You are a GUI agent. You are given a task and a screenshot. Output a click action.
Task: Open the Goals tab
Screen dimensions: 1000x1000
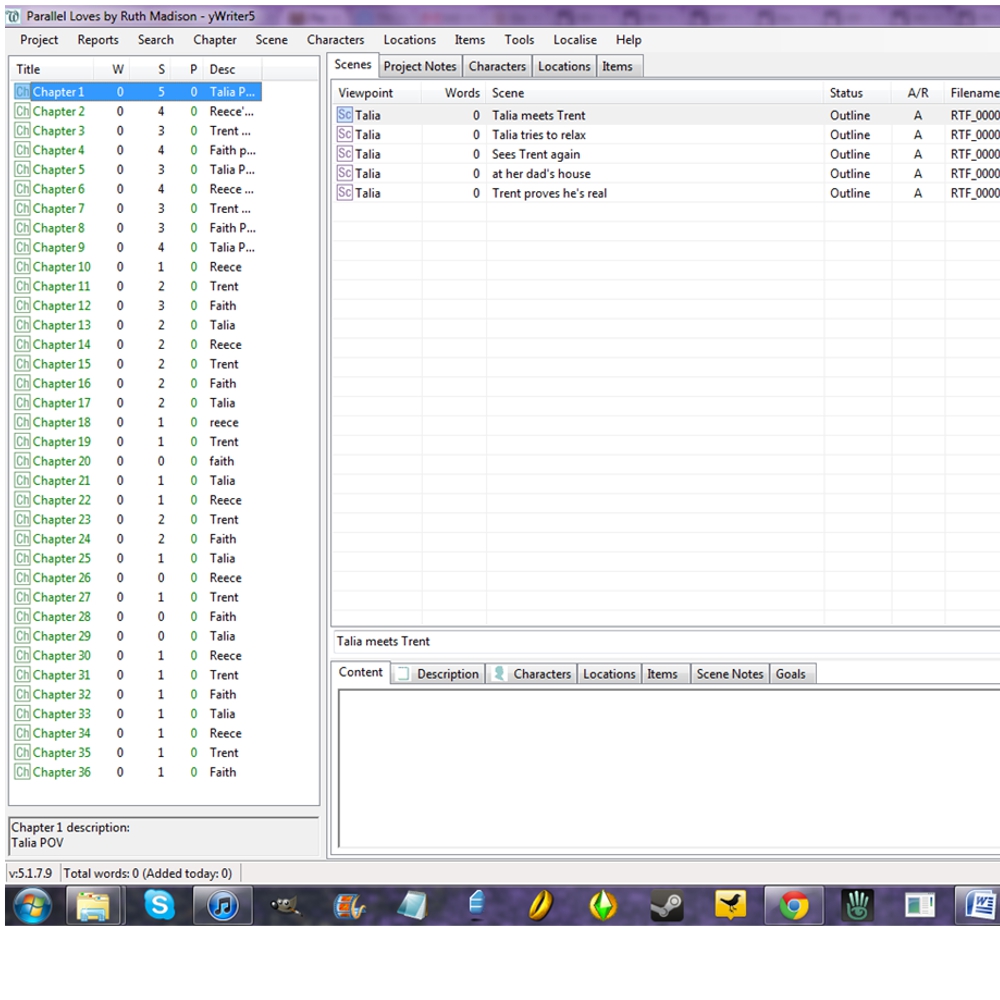(x=790, y=674)
